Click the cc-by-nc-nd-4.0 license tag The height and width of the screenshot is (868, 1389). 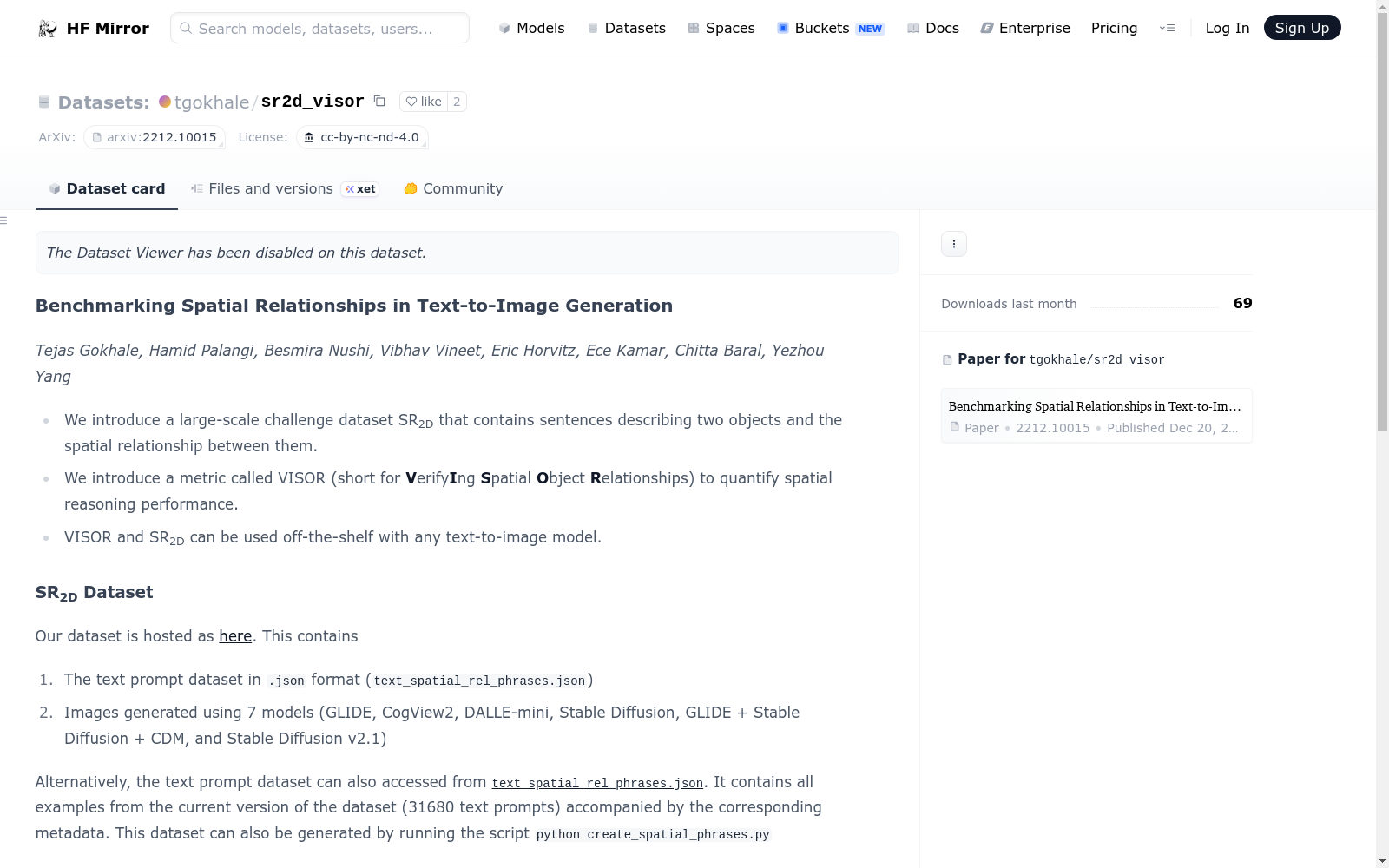[362, 137]
